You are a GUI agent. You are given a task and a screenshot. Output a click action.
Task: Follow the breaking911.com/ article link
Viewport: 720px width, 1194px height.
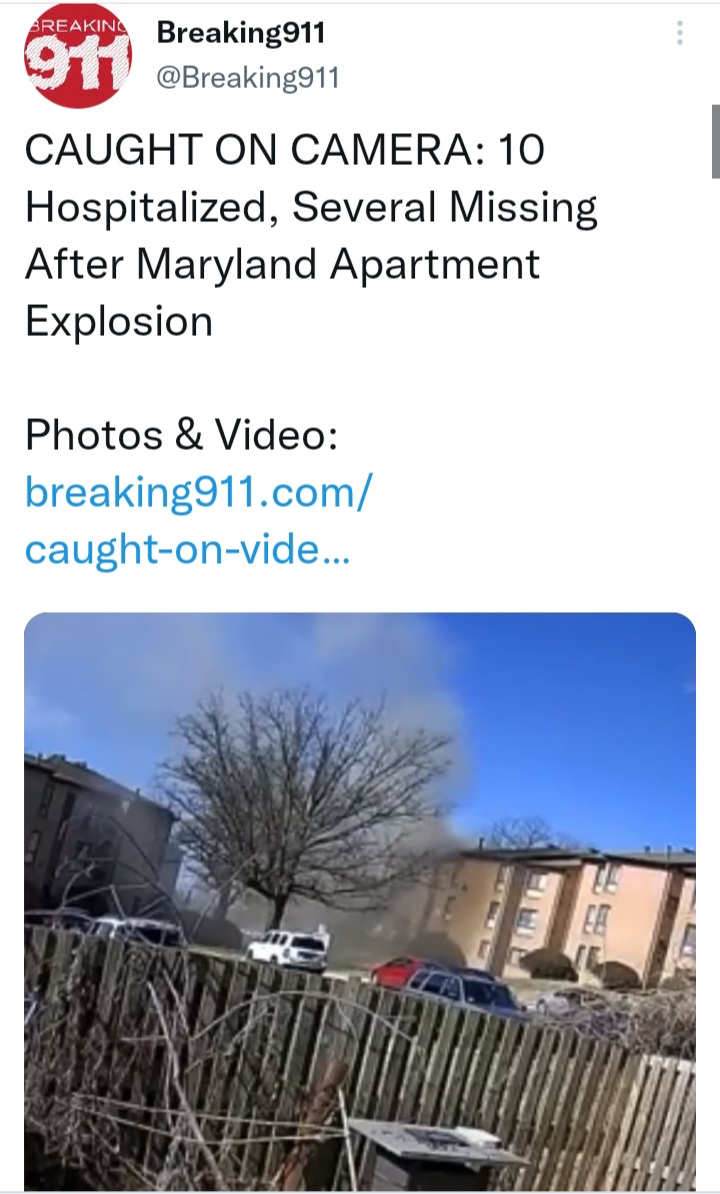coord(199,492)
